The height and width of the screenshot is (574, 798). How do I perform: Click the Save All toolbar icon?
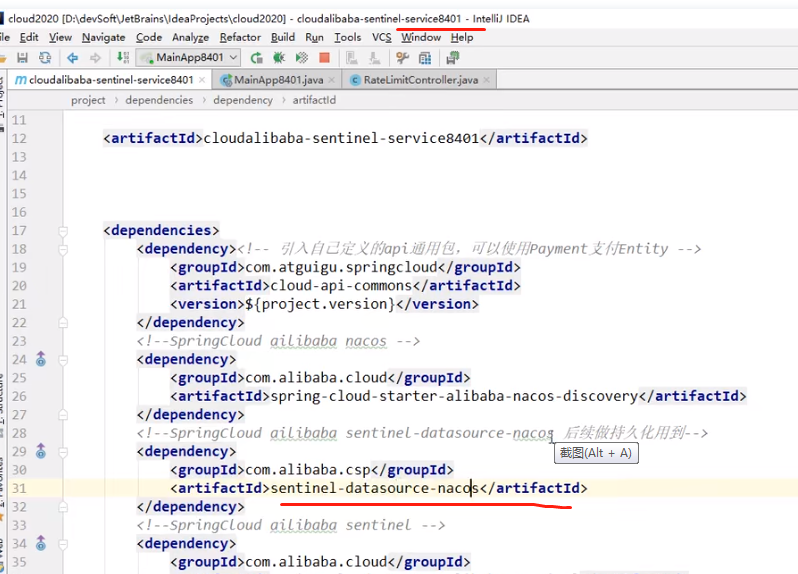coord(22,58)
